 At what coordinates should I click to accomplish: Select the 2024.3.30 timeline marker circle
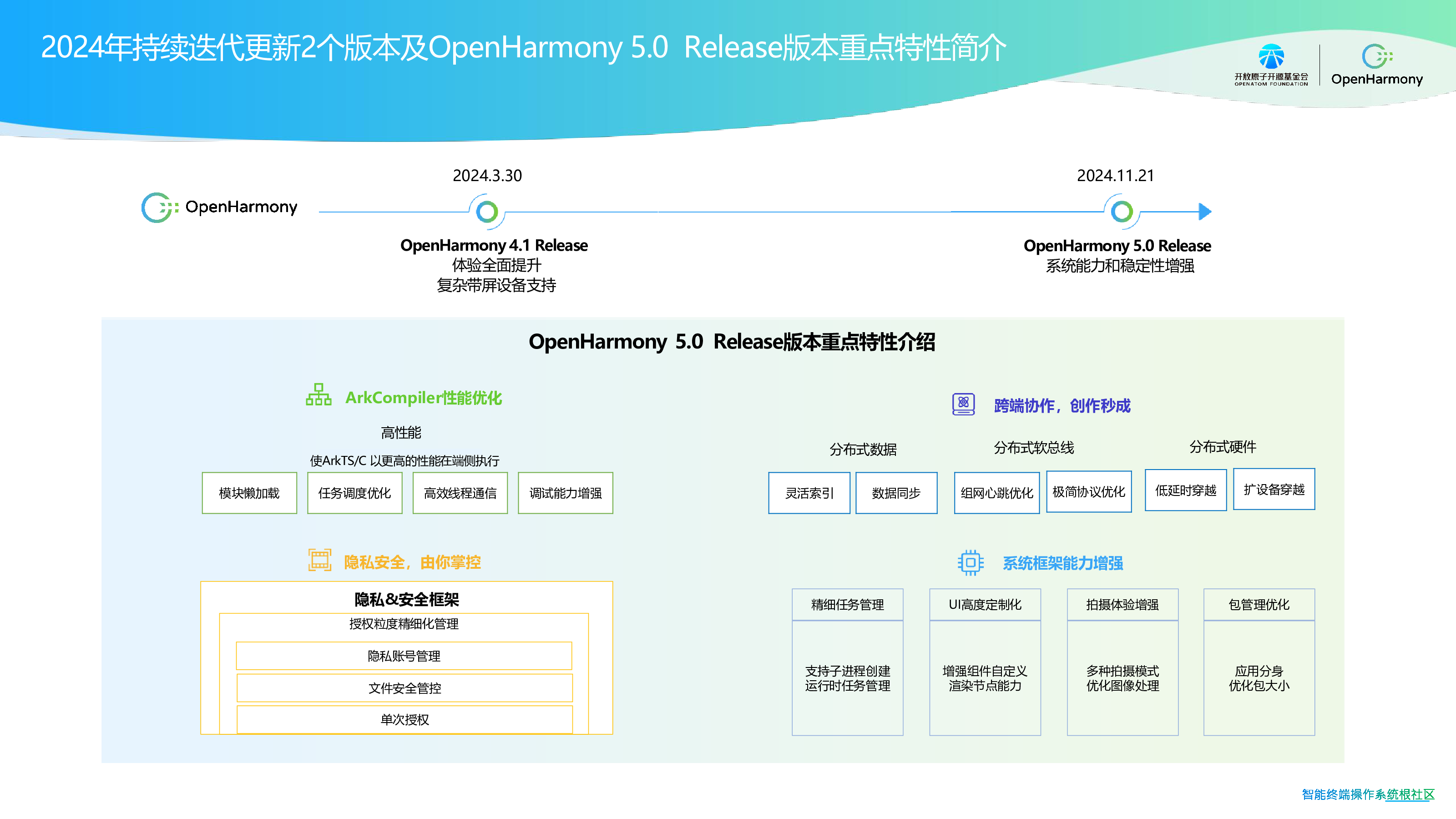tap(487, 212)
